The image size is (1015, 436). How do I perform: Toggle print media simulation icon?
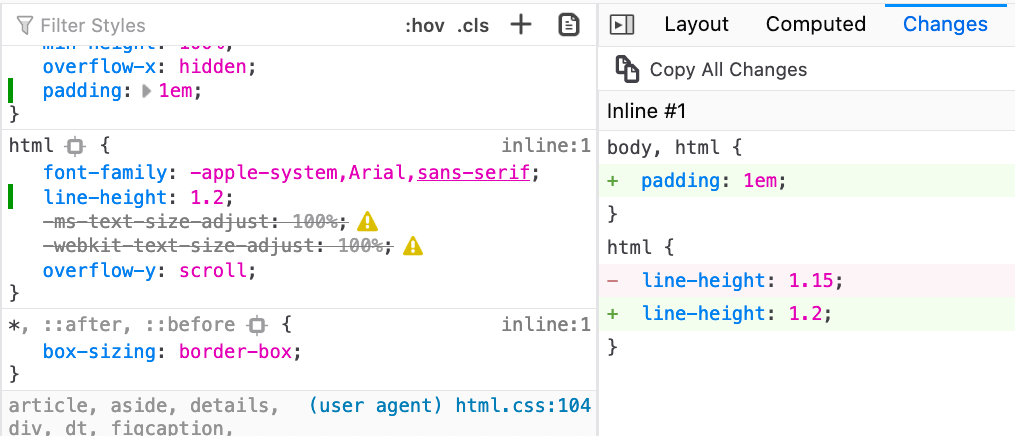click(x=568, y=25)
